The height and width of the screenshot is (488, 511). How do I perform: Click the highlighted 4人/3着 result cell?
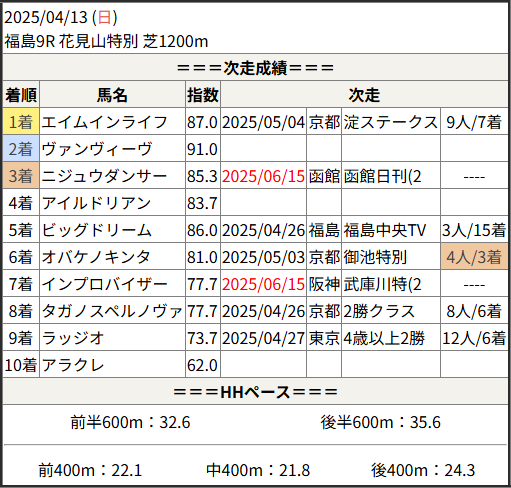pyautogui.click(x=474, y=257)
